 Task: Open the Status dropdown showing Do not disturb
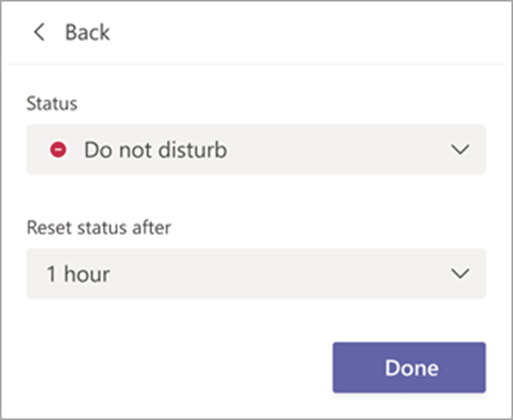pyautogui.click(x=256, y=149)
